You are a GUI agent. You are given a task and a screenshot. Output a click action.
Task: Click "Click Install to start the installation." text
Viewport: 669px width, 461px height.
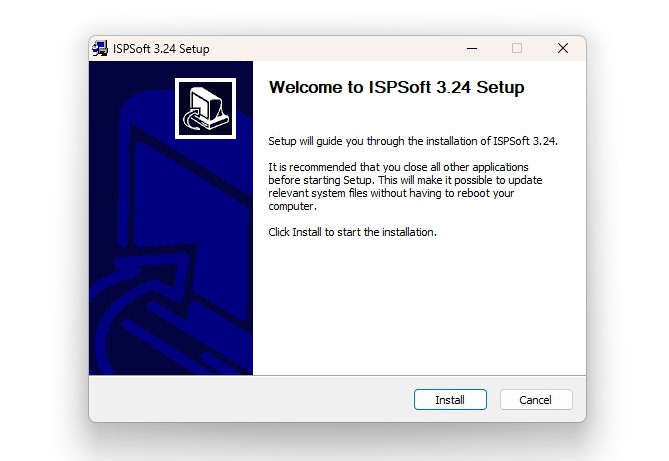(352, 232)
